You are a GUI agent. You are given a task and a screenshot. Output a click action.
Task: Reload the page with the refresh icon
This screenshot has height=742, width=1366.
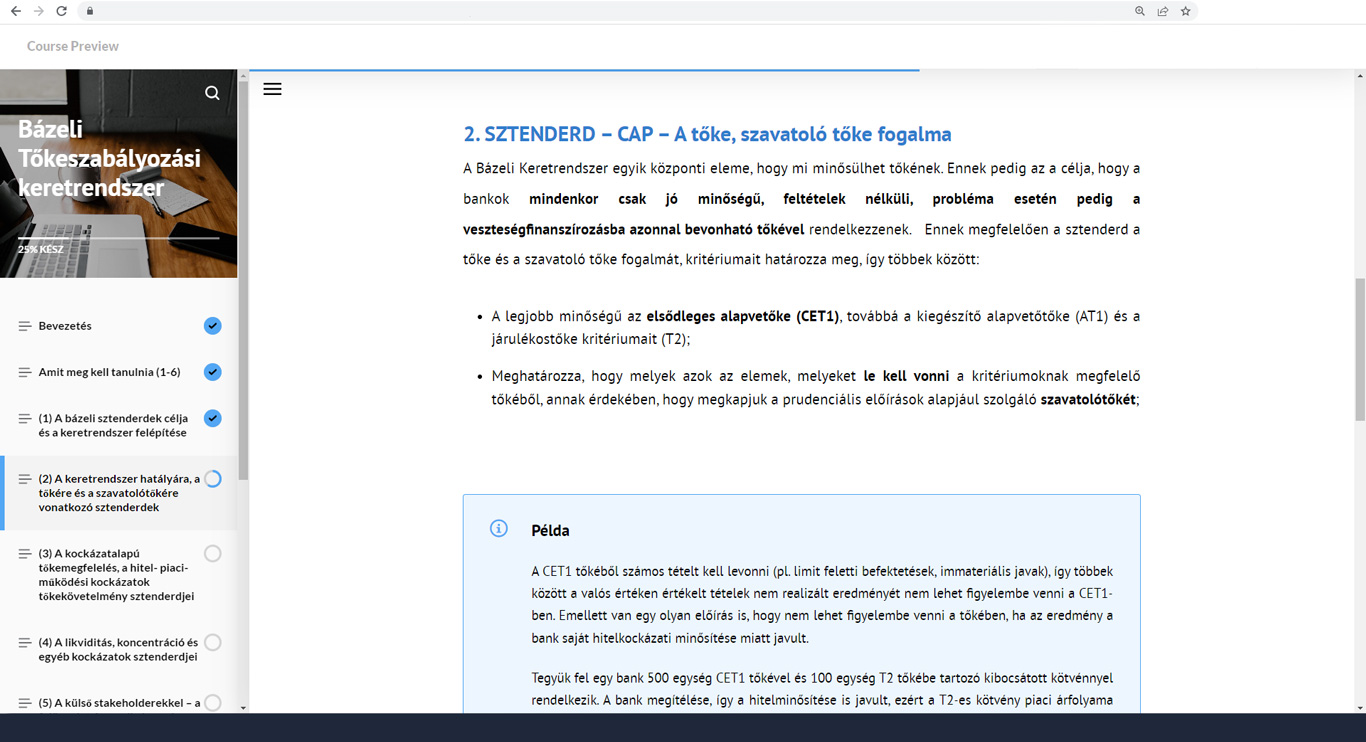point(62,11)
